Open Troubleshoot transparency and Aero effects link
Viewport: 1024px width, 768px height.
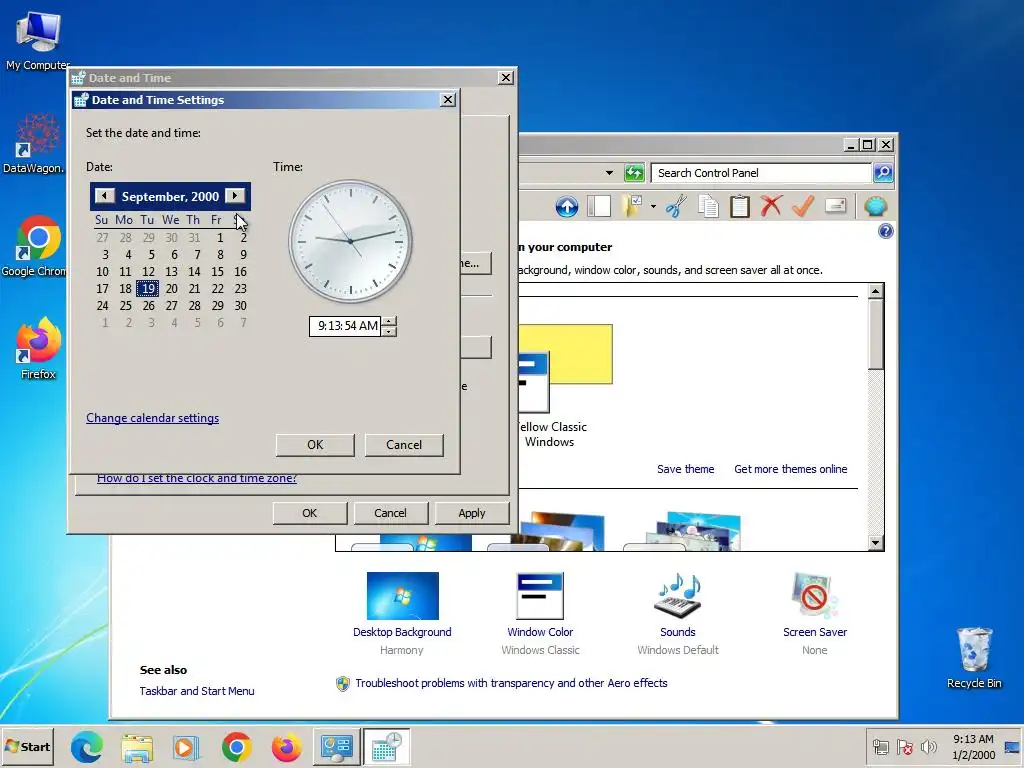(x=511, y=683)
